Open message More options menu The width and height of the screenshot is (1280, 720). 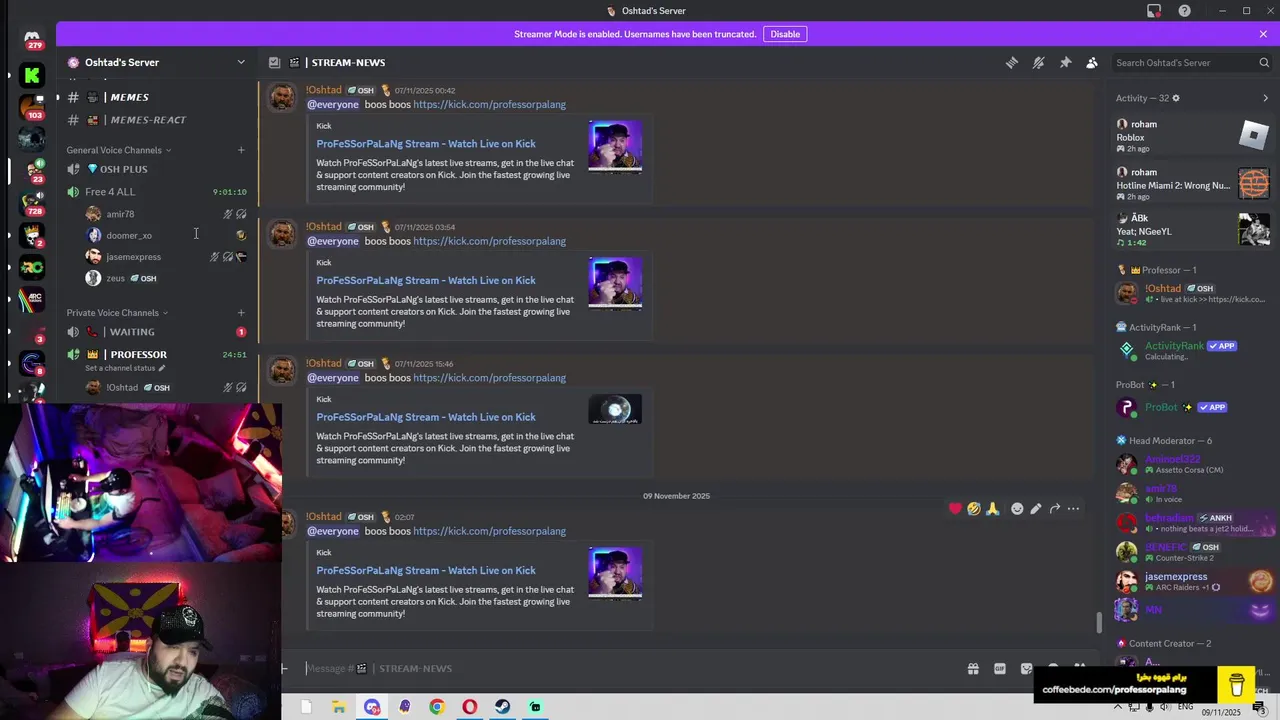point(1073,508)
